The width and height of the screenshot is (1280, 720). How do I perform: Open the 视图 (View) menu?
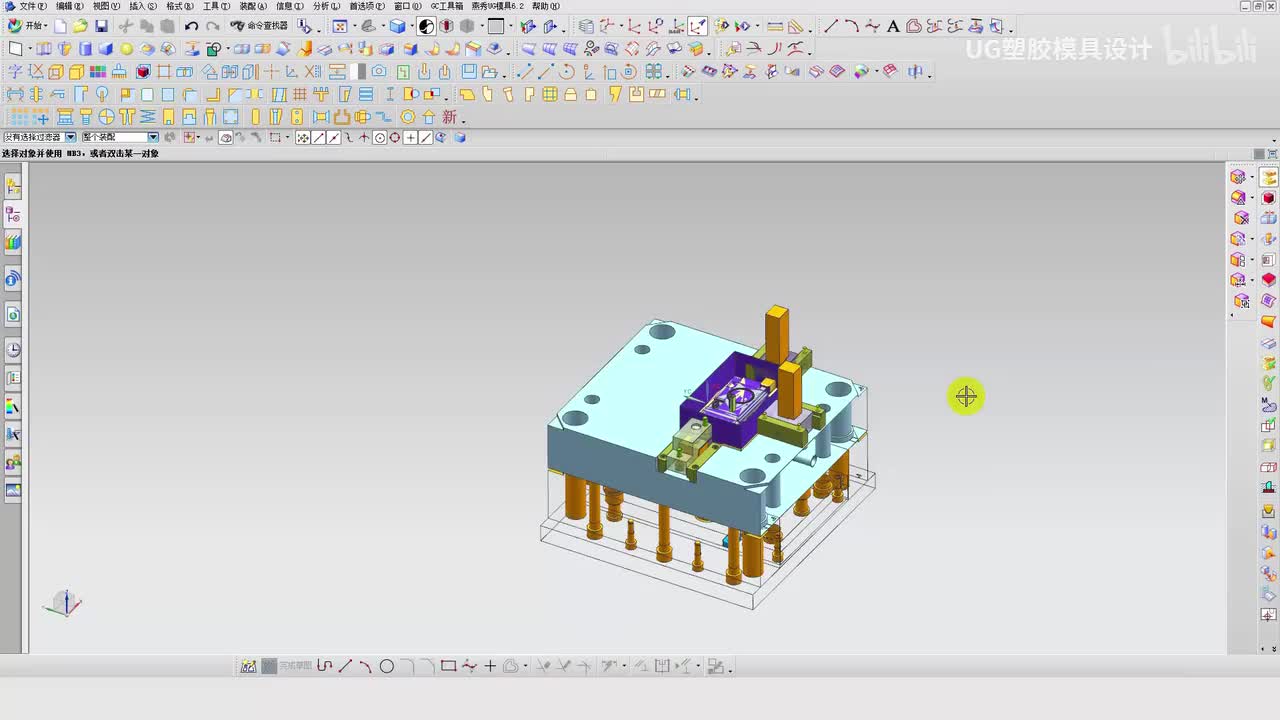pyautogui.click(x=106, y=6)
